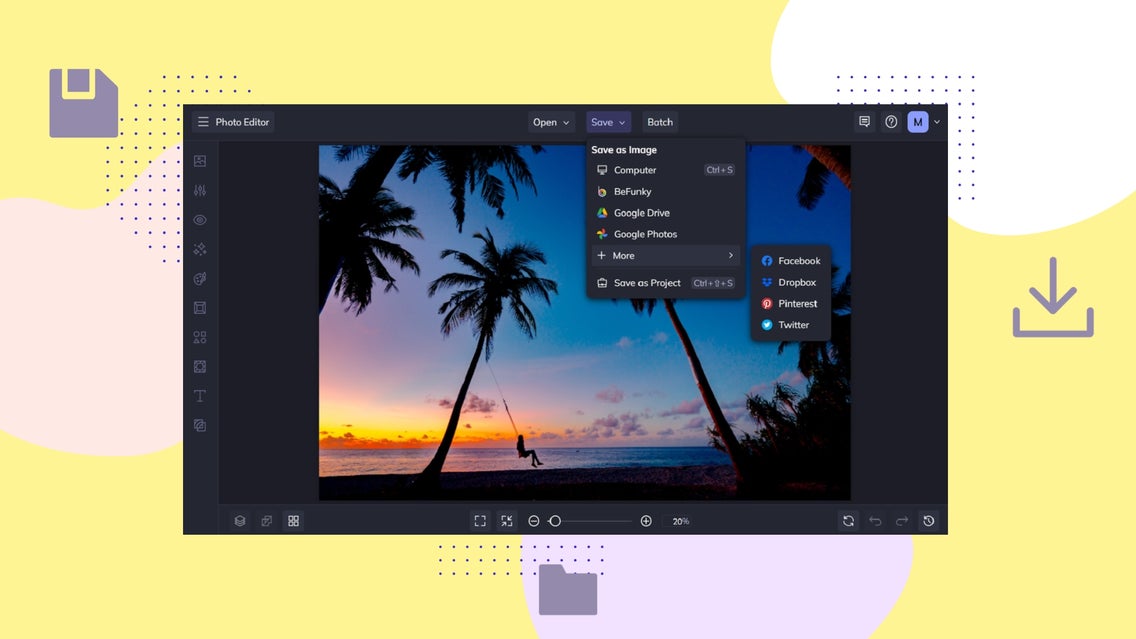1136x639 pixels.
Task: Open the Image Manager sidebar tool
Action: pyautogui.click(x=200, y=161)
